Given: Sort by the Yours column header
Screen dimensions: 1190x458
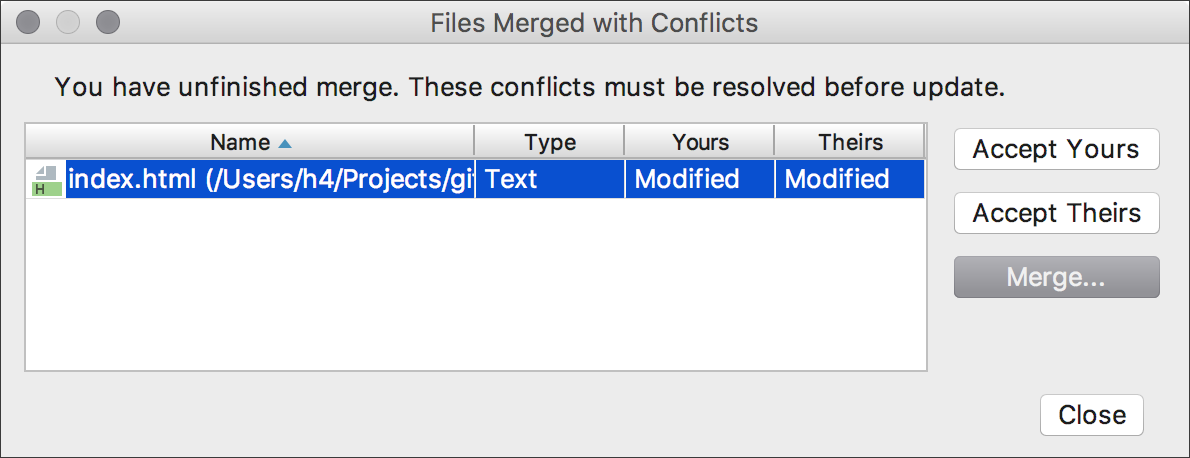Looking at the screenshot, I should pos(700,142).
